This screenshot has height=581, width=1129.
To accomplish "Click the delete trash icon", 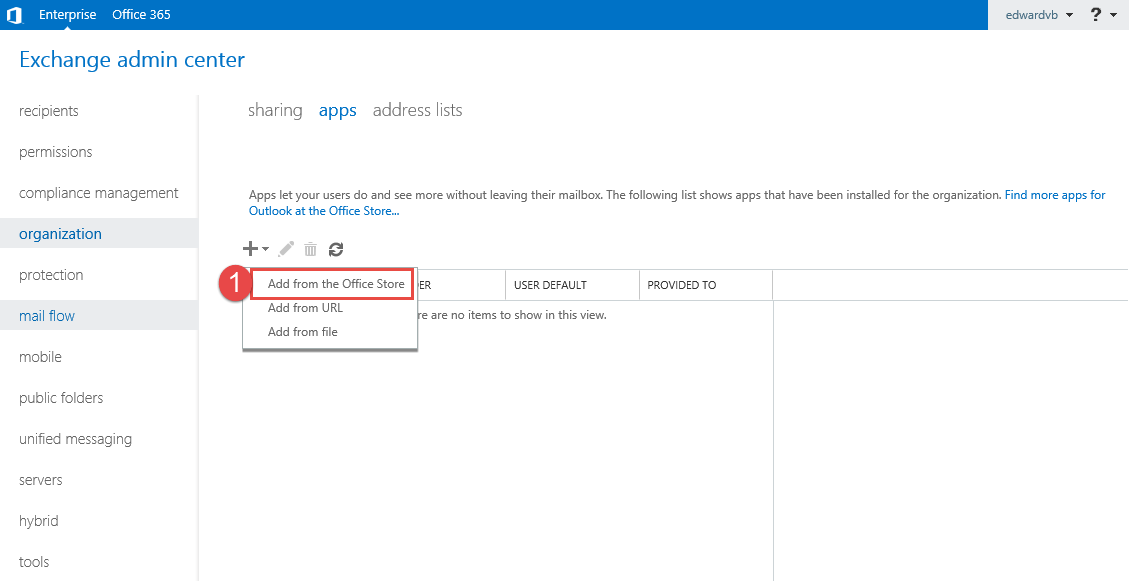I will 310,250.
